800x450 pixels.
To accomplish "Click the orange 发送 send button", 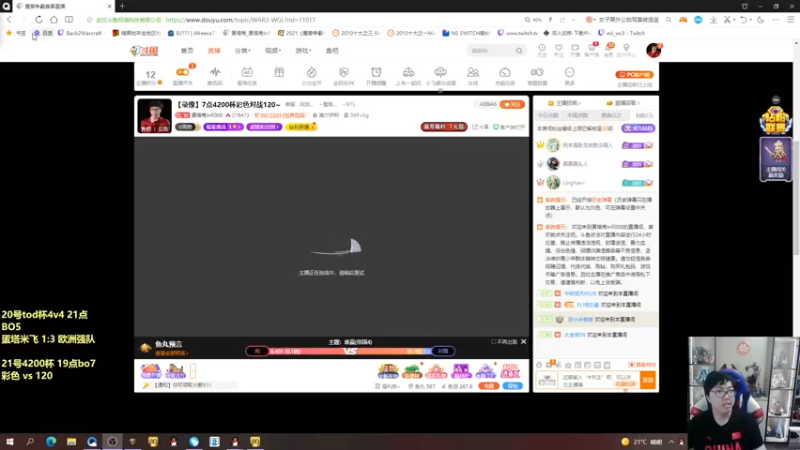I will [x=648, y=381].
